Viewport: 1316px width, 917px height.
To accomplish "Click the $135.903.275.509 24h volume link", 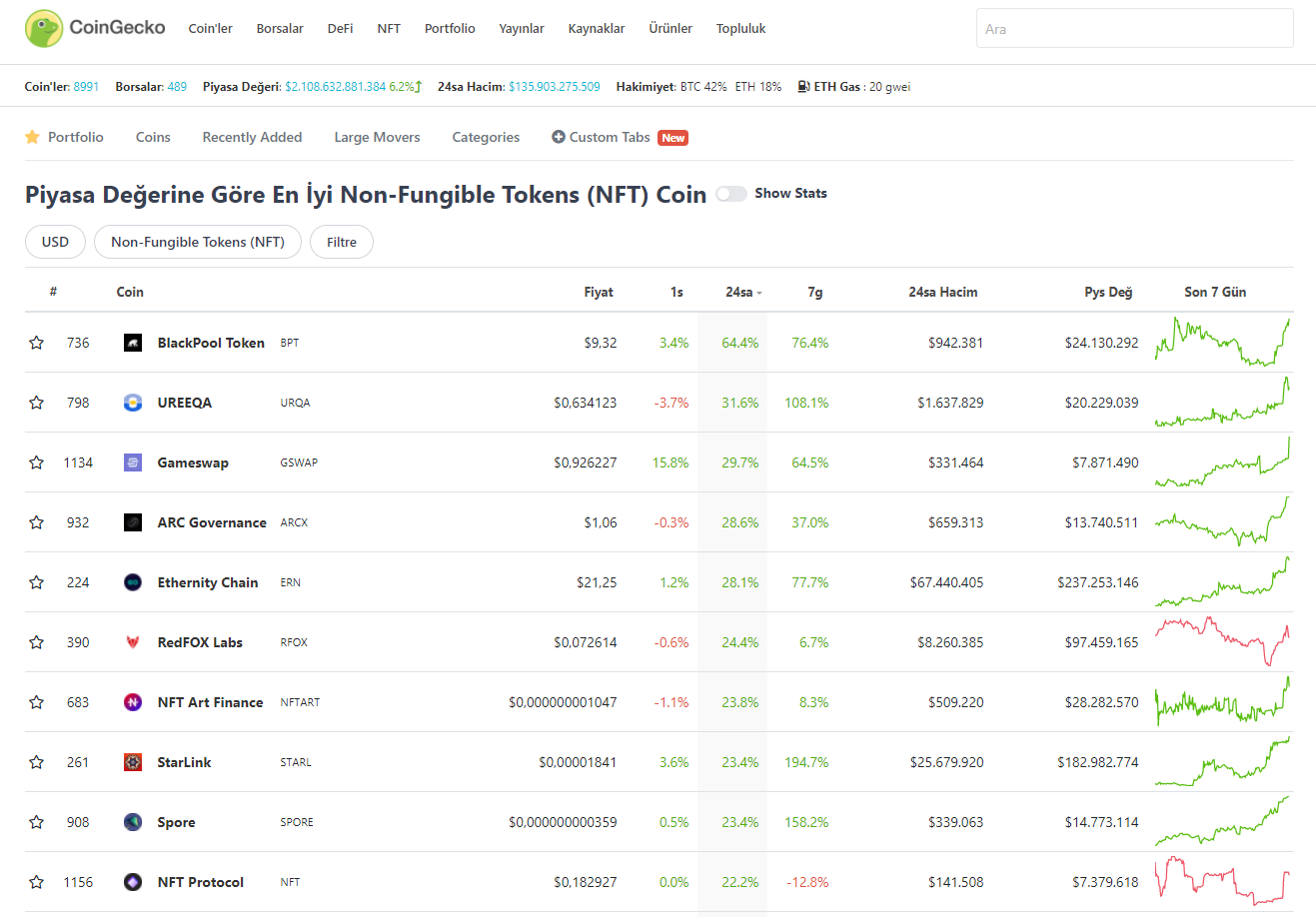I will point(555,87).
